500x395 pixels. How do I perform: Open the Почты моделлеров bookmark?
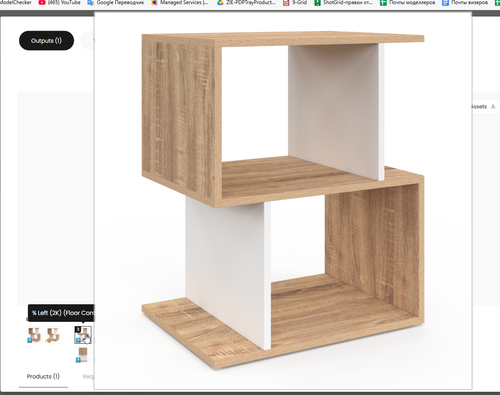[407, 3]
